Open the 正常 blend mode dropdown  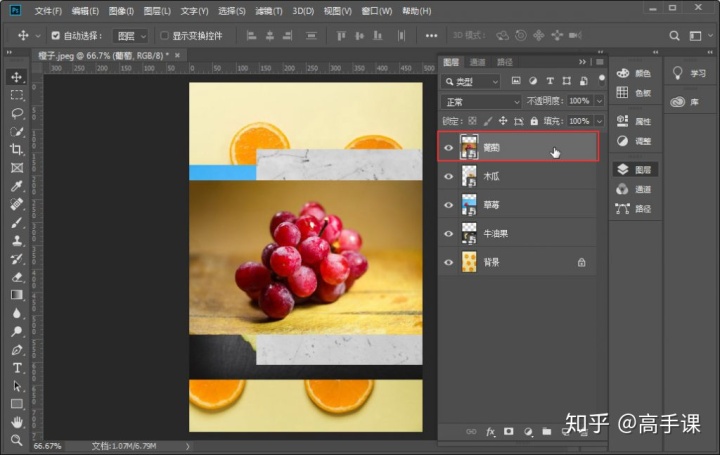click(481, 101)
